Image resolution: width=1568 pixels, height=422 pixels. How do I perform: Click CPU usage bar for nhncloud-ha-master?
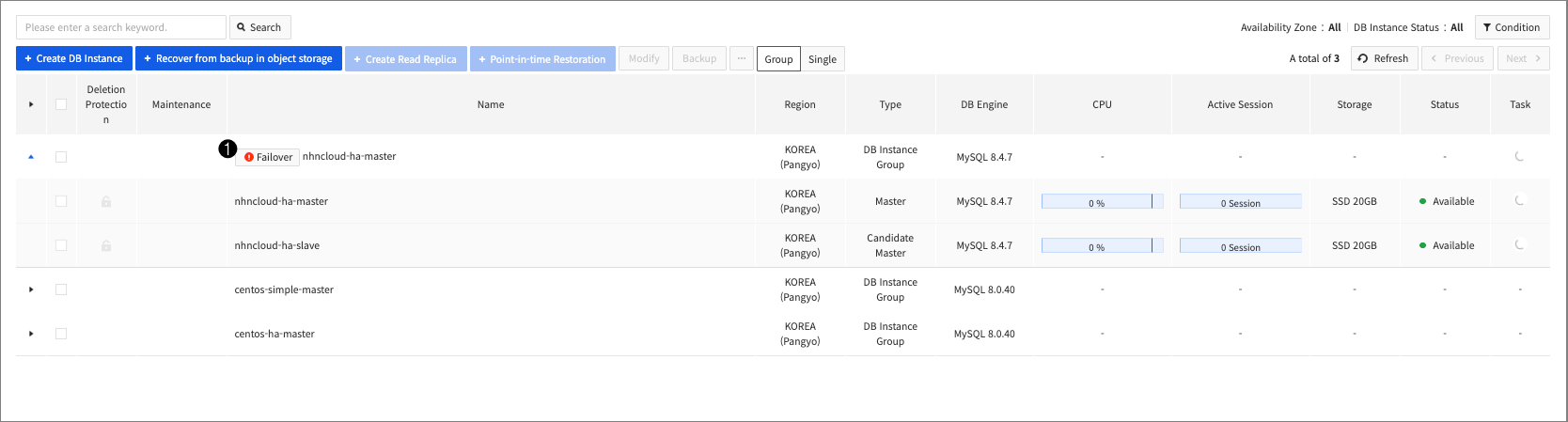click(1103, 201)
